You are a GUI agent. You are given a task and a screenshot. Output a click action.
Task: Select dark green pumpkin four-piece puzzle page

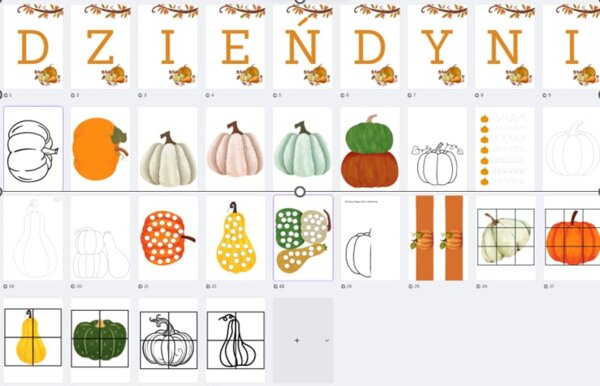(x=101, y=340)
